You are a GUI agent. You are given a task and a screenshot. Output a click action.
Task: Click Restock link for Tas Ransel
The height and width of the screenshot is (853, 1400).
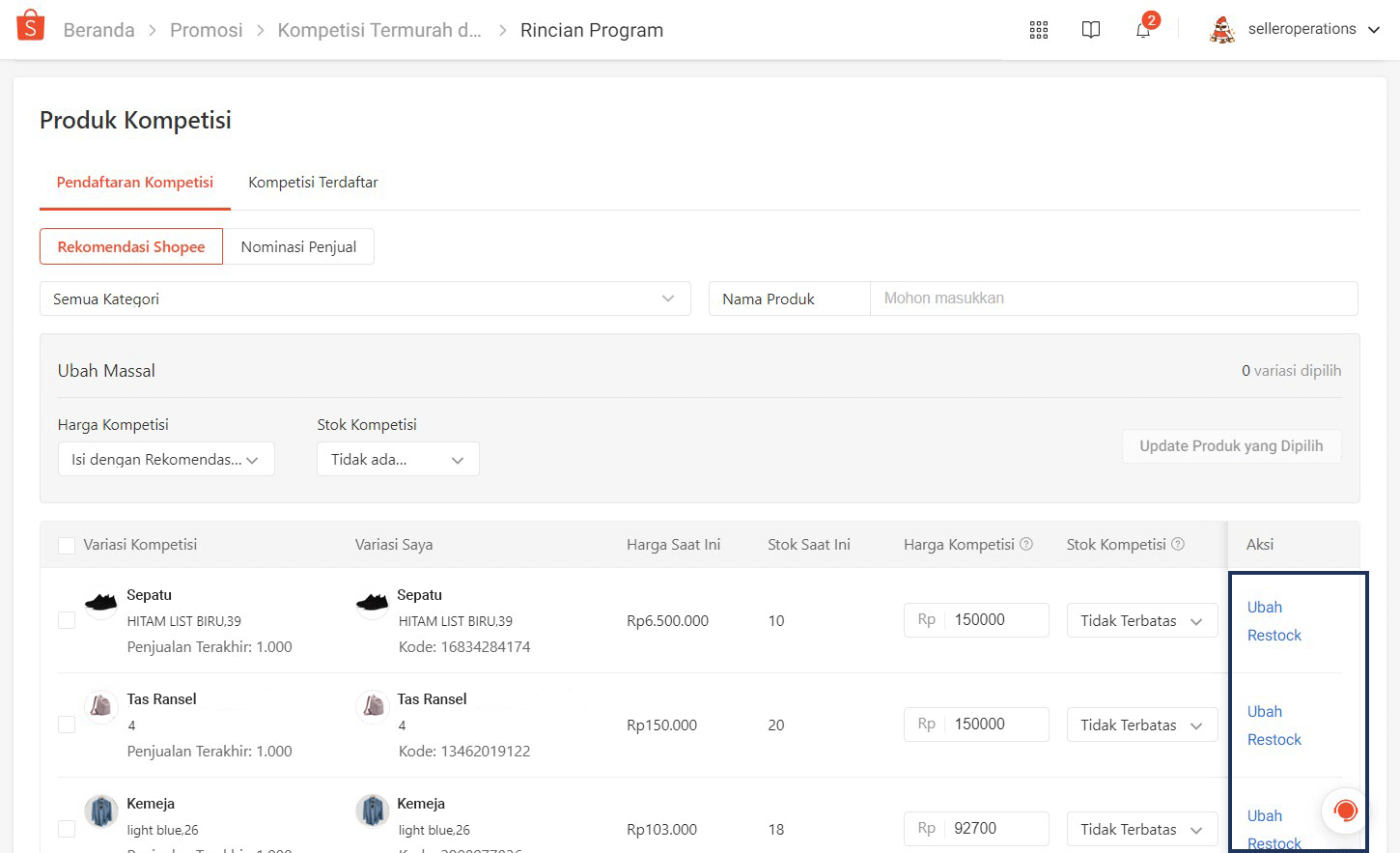(x=1274, y=740)
